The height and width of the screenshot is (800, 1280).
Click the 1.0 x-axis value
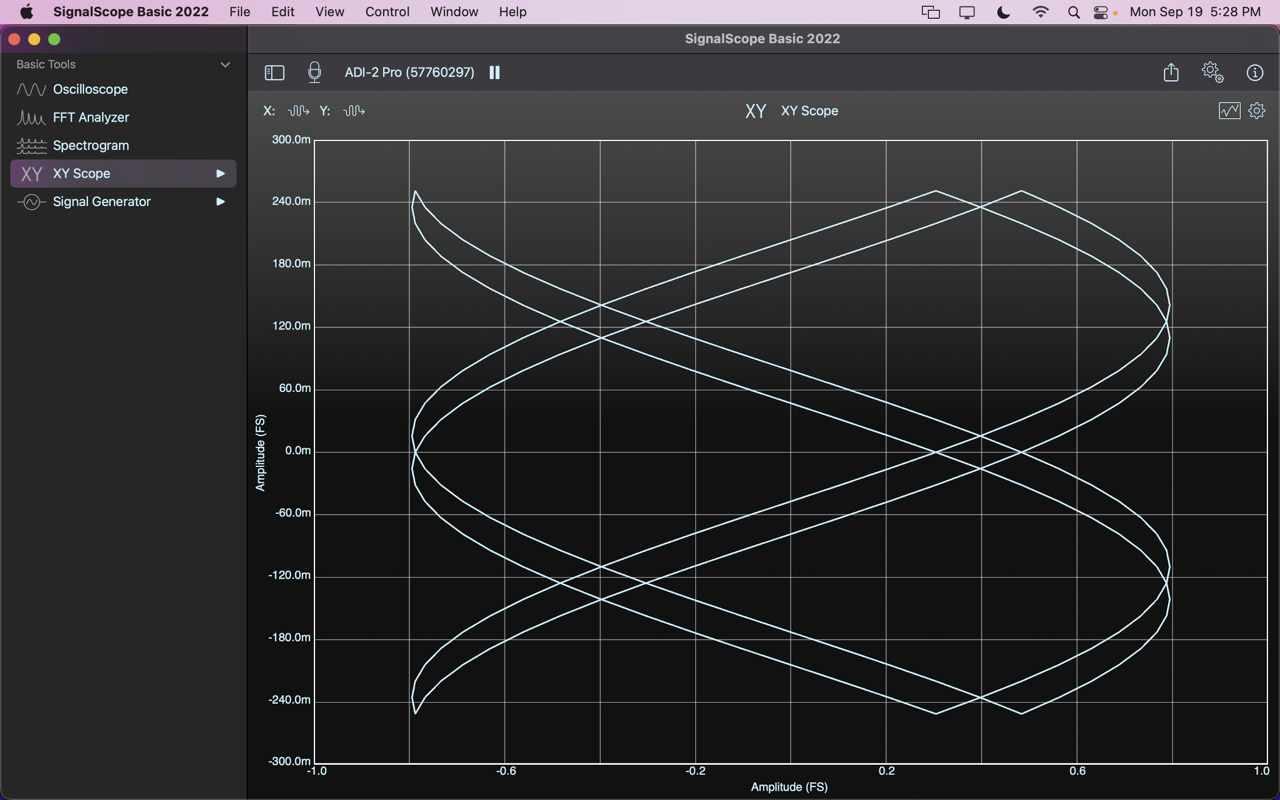(1261, 771)
